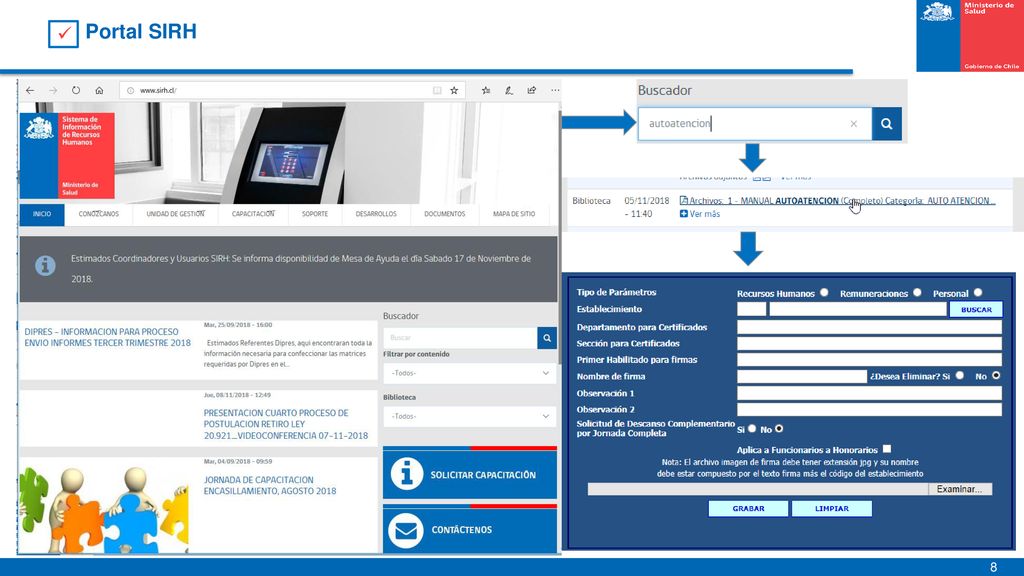Go to browser home icon
This screenshot has width=1024, height=576.
point(99,90)
